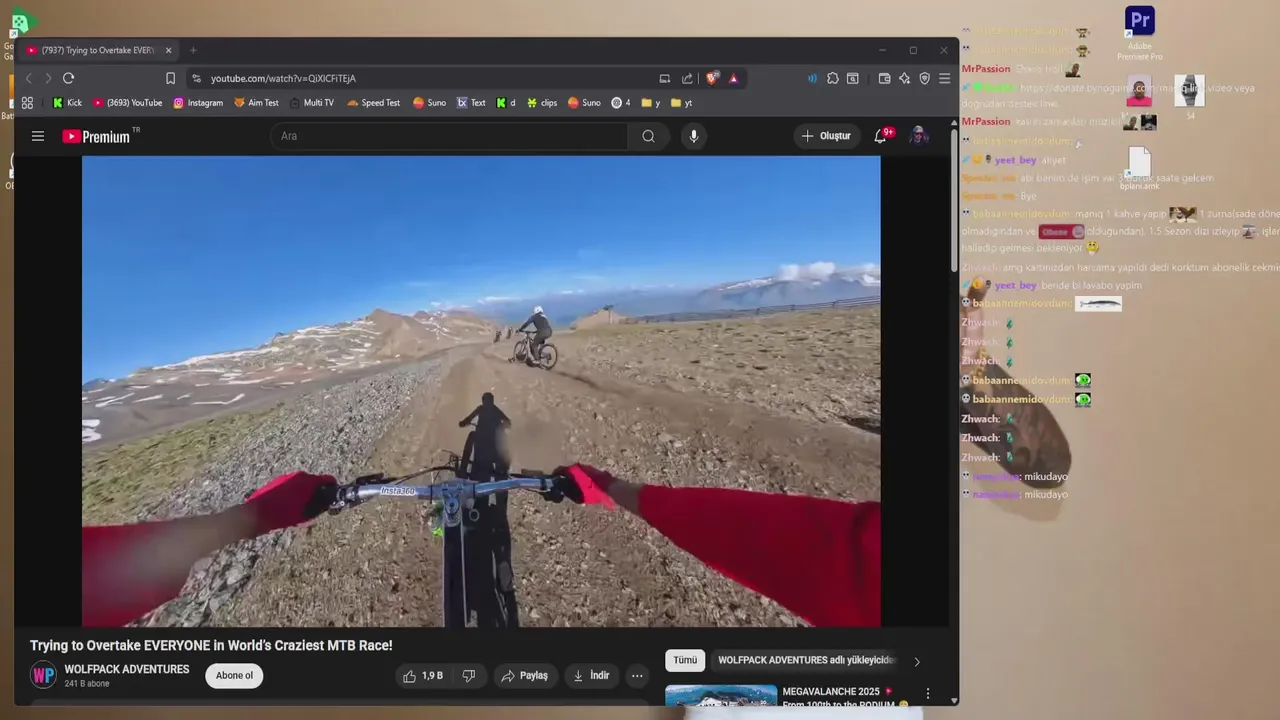1280x720 pixels.
Task: Select the current YouTube browser tab
Action: click(100, 50)
